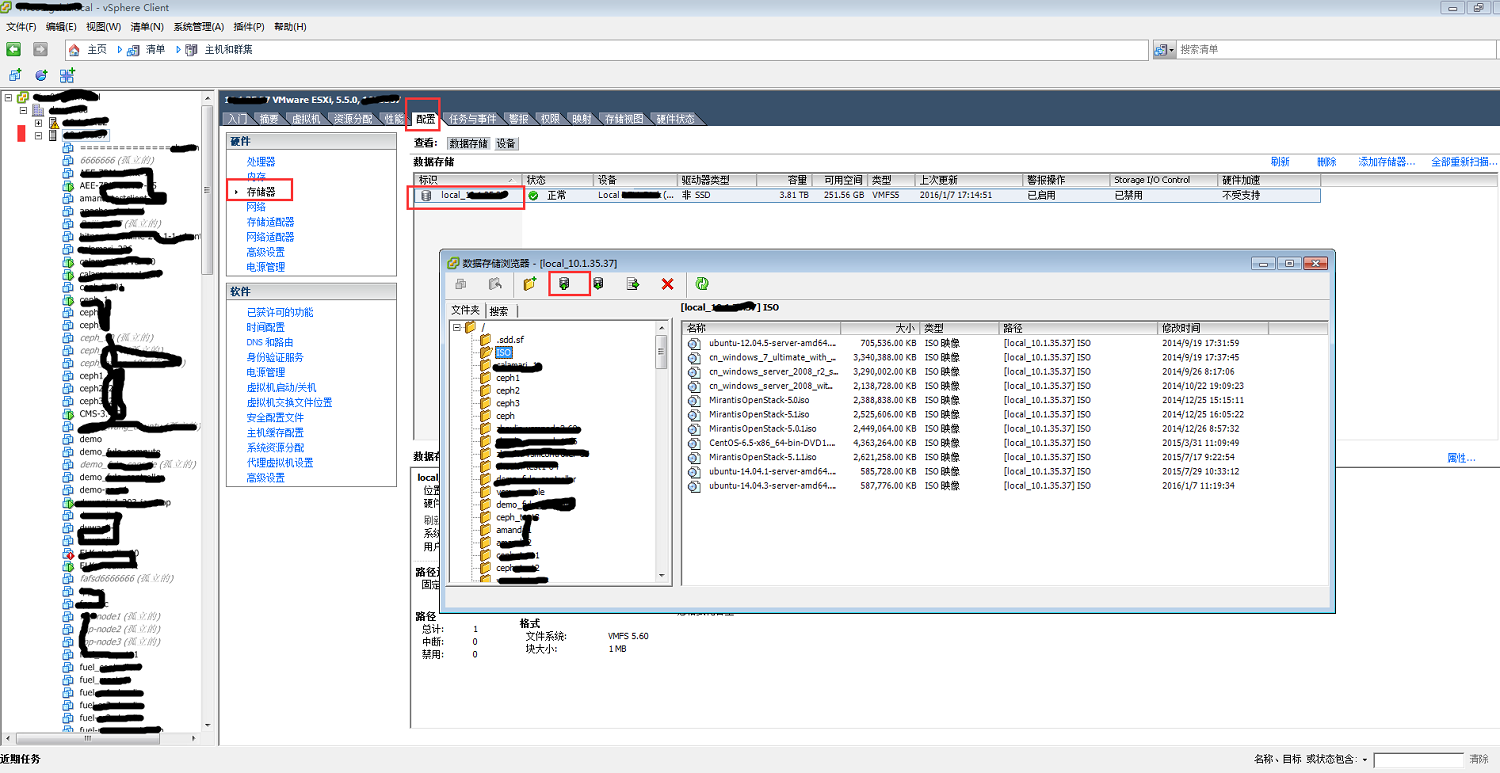The image size is (1500, 773).
Task: Click the 刷新 link above the datastore list
Action: (x=1280, y=162)
